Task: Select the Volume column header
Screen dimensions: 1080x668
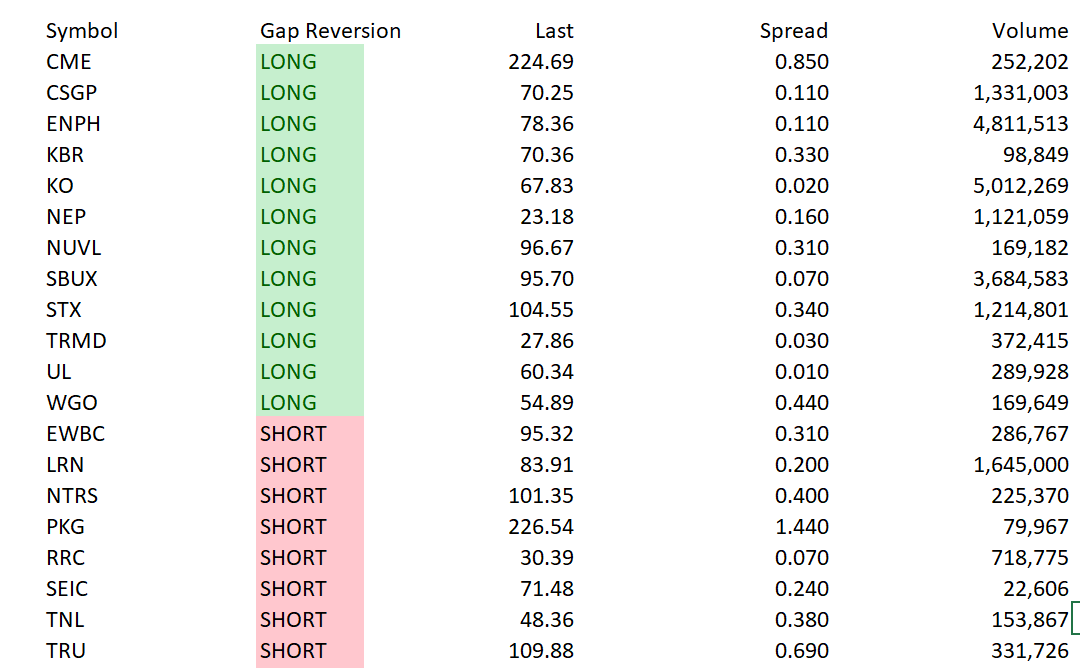Action: (x=1030, y=31)
